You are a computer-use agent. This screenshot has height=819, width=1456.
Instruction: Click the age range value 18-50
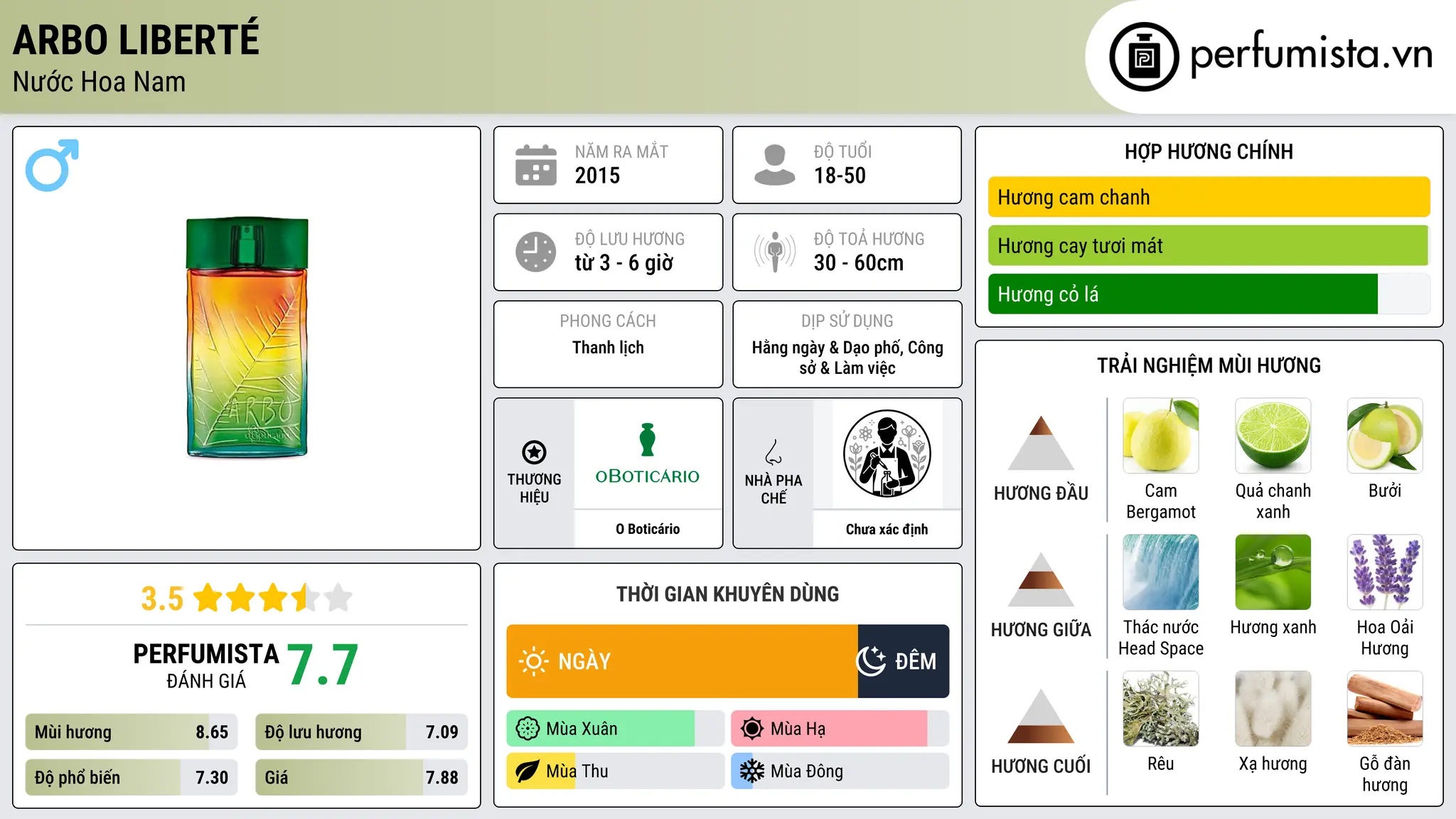click(840, 176)
